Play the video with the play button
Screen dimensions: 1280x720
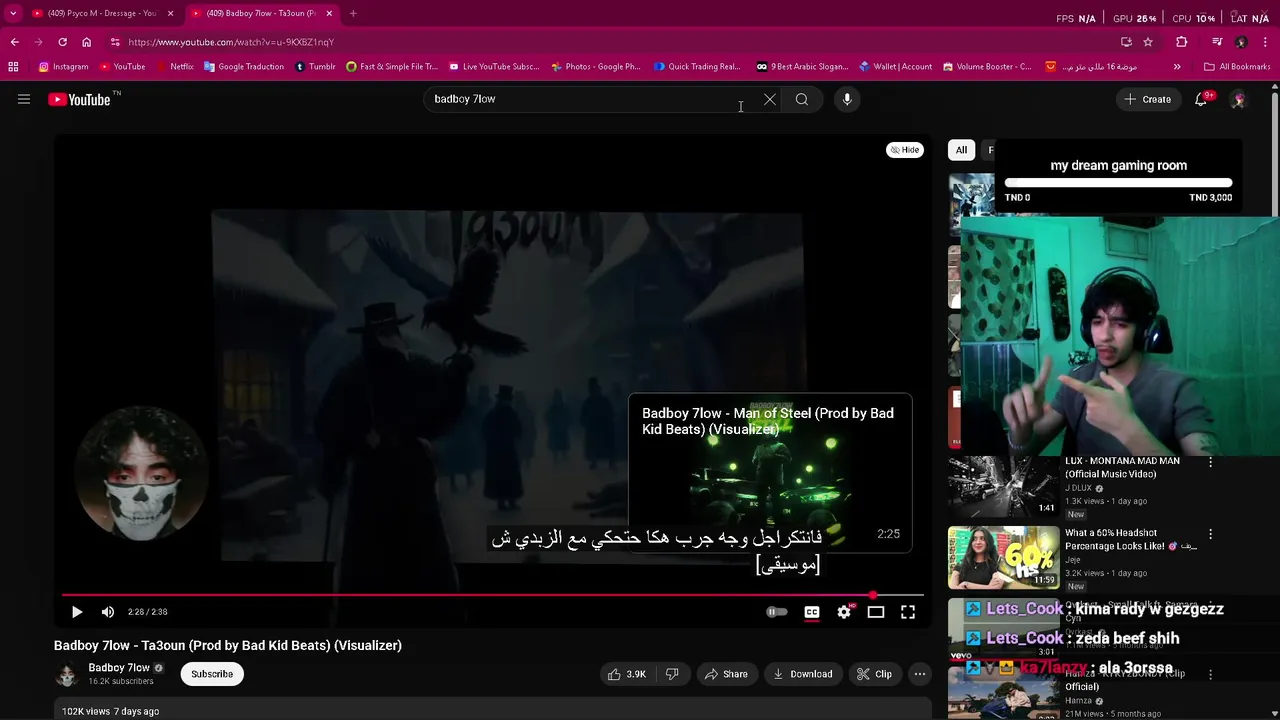tap(77, 612)
